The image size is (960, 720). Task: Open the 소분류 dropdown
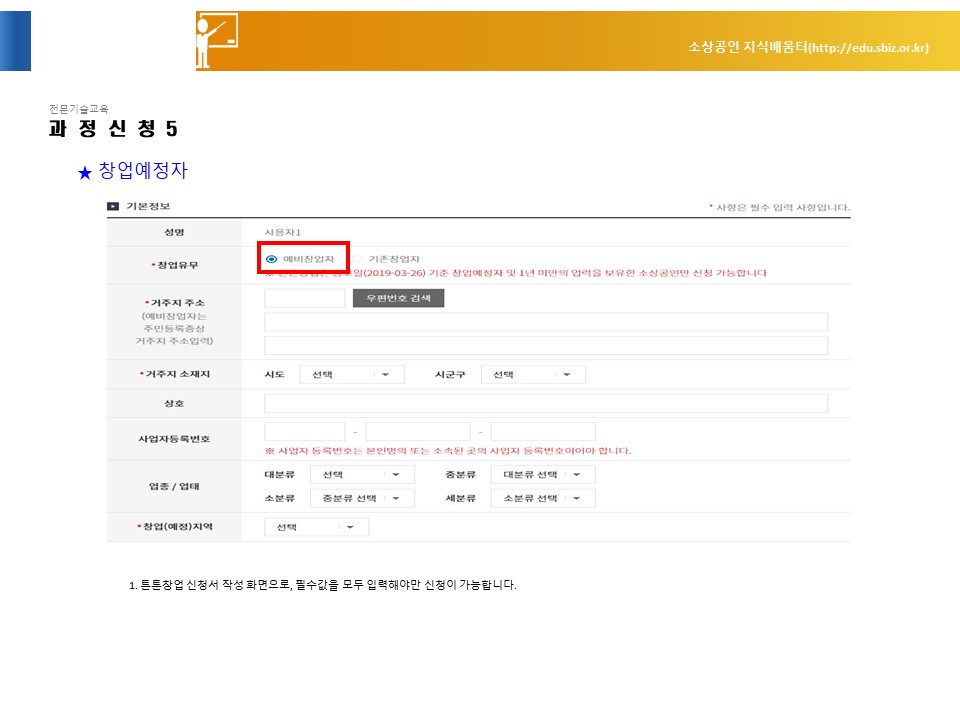362,498
